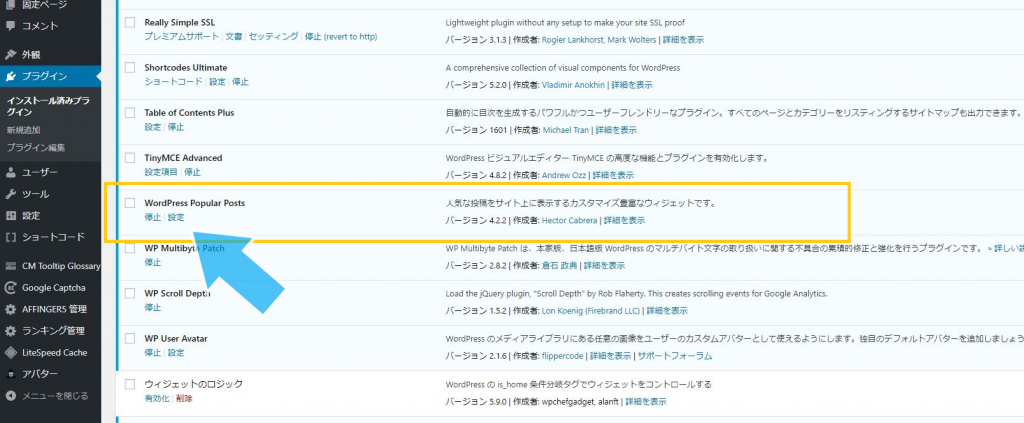The image size is (1024, 423).
Task: Click the ツール wrench icon
Action: point(10,194)
